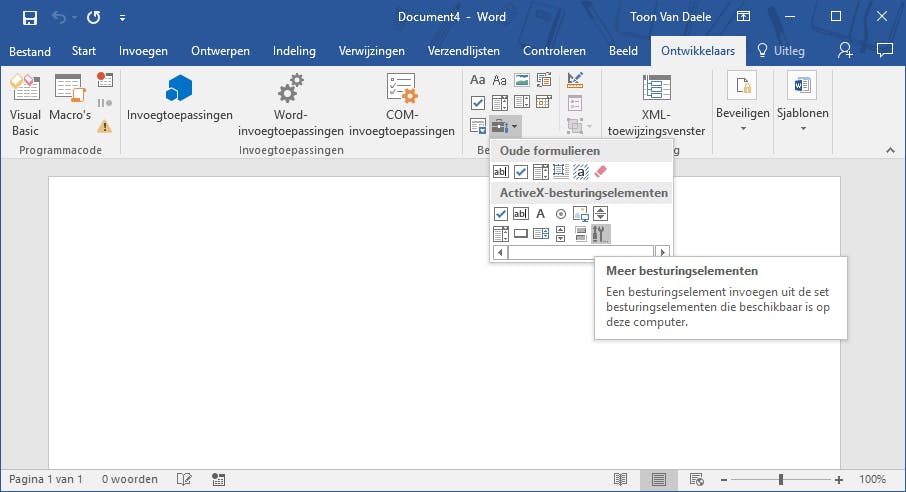Start recording a macro
This screenshot has height=492, width=906.
105,79
